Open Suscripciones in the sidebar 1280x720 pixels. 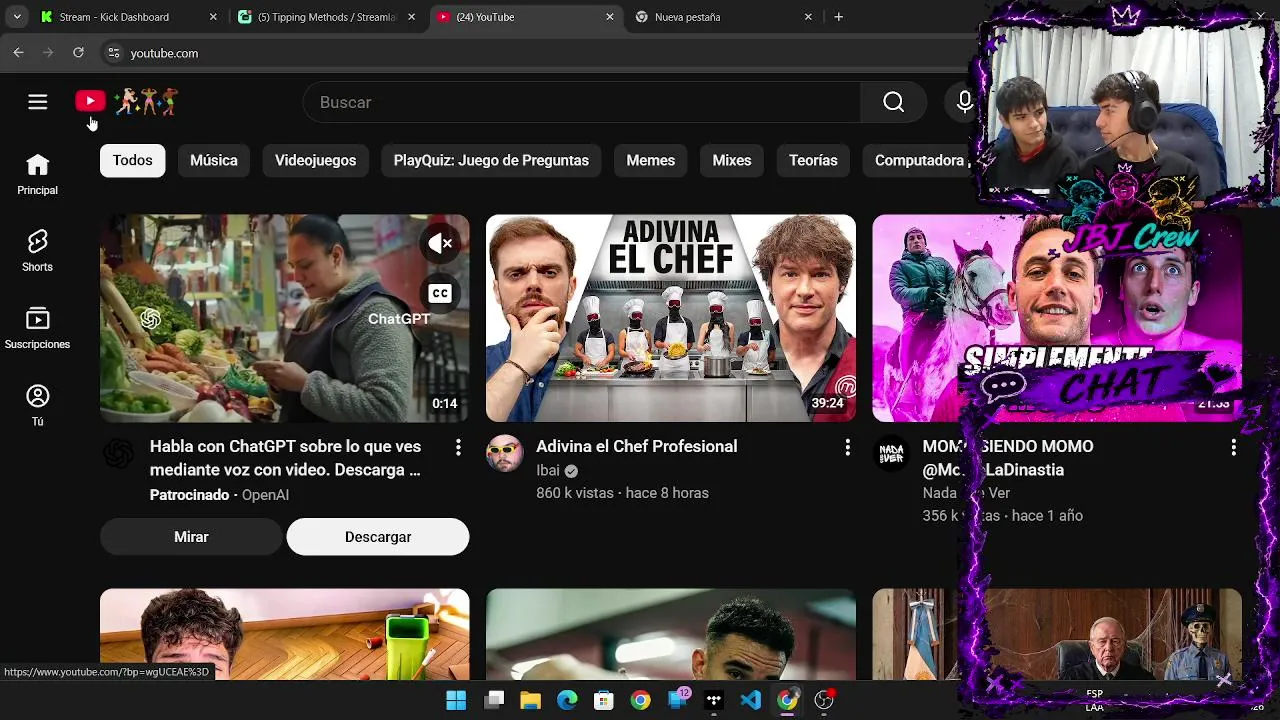pyautogui.click(x=38, y=328)
